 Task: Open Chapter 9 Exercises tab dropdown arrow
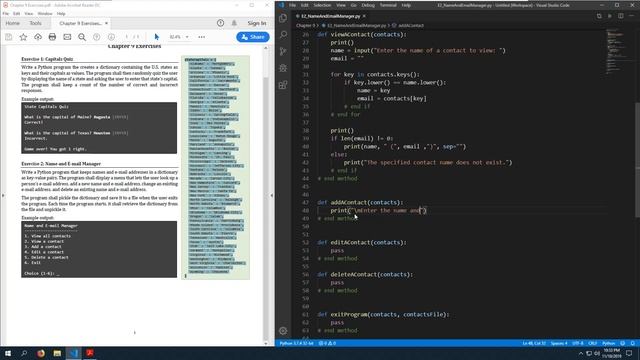point(107,23)
